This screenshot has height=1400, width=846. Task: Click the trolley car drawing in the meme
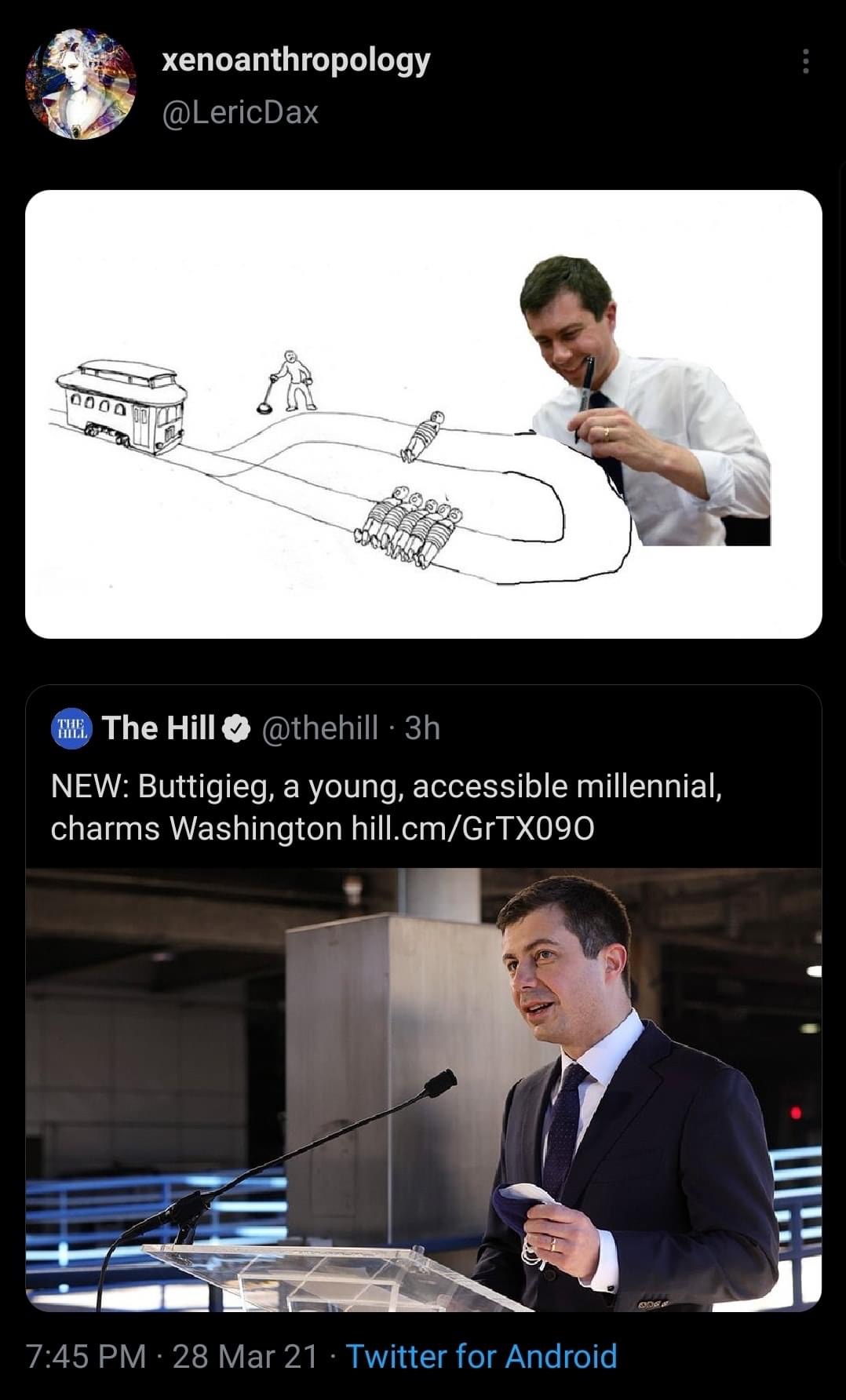click(x=122, y=407)
